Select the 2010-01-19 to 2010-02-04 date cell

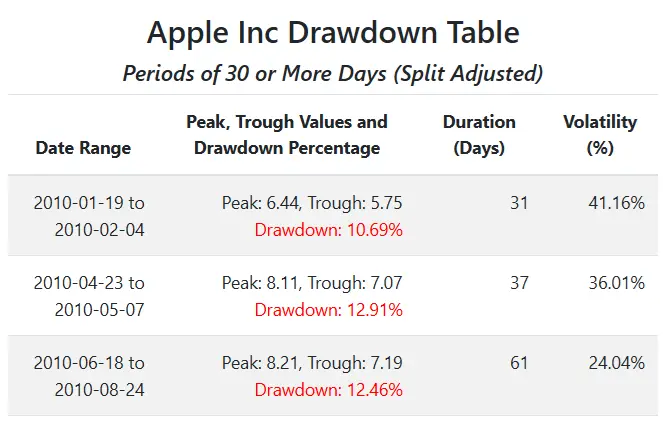tap(89, 216)
